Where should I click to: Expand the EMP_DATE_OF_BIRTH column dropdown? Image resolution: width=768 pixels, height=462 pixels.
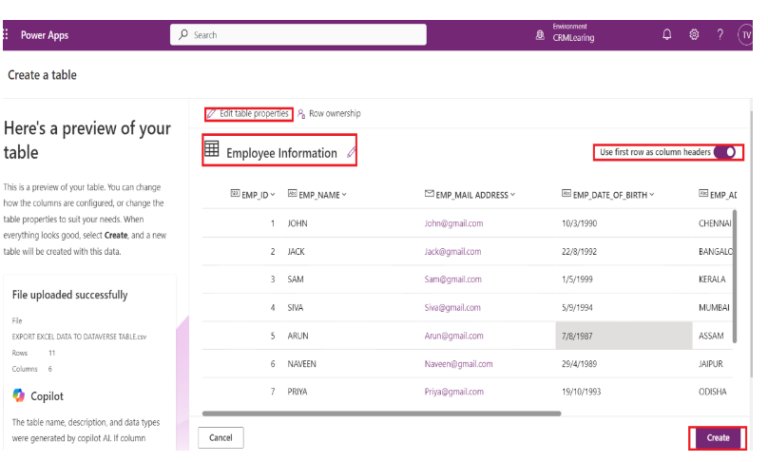652,194
